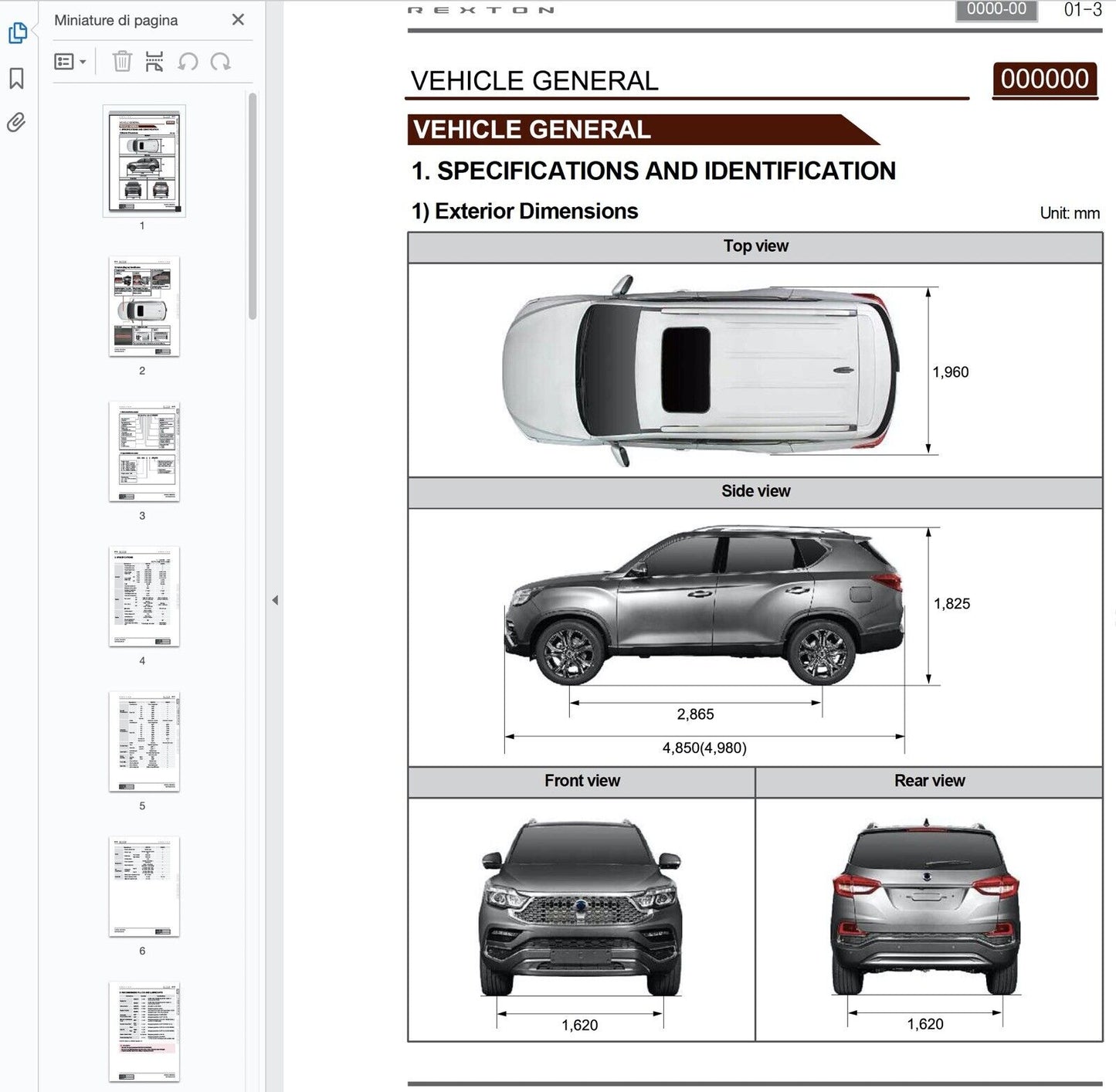Open the Bookmarks panel

[x=17, y=78]
